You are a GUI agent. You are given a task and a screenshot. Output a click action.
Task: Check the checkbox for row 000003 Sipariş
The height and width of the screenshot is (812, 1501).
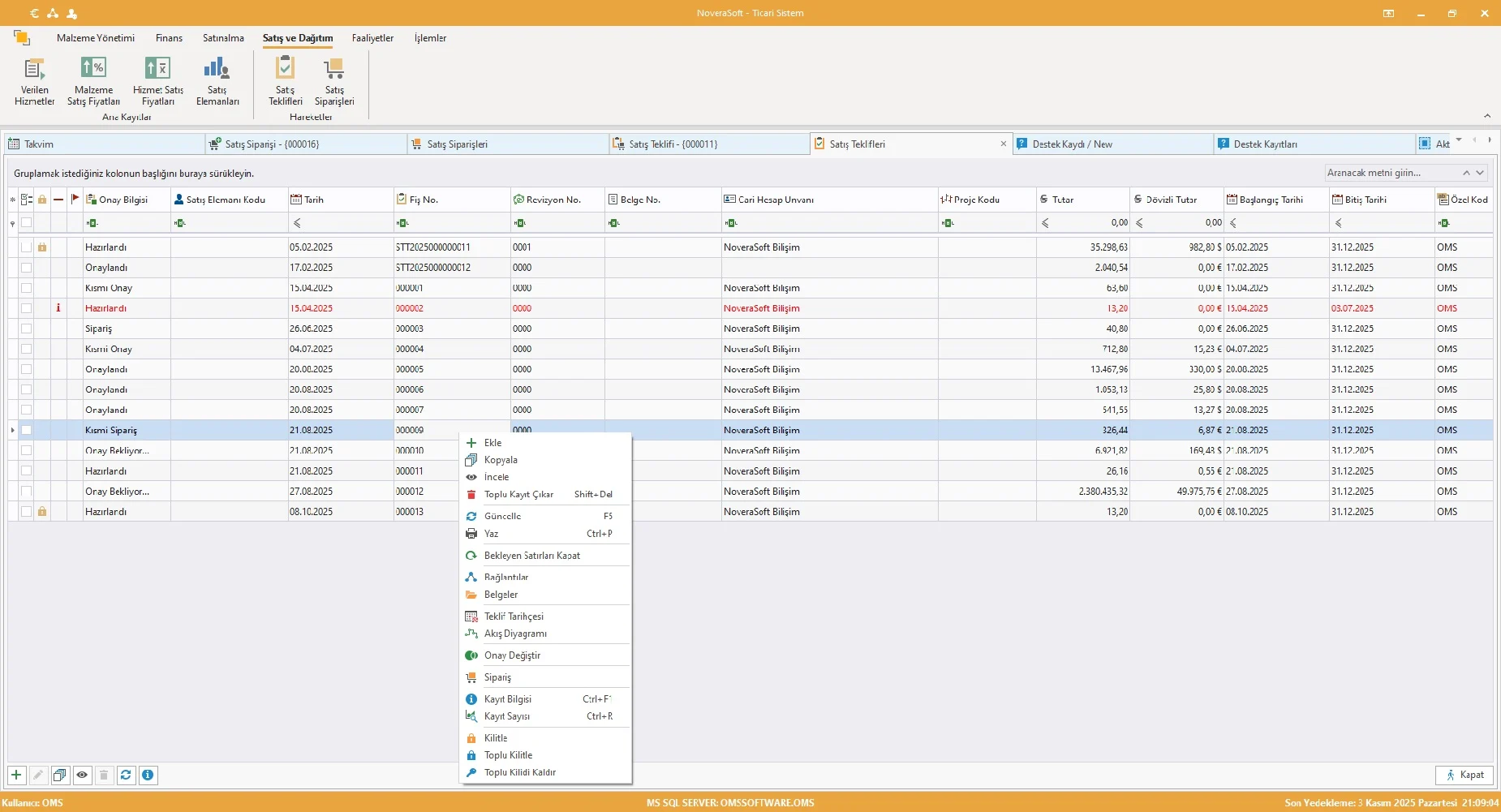click(x=27, y=329)
